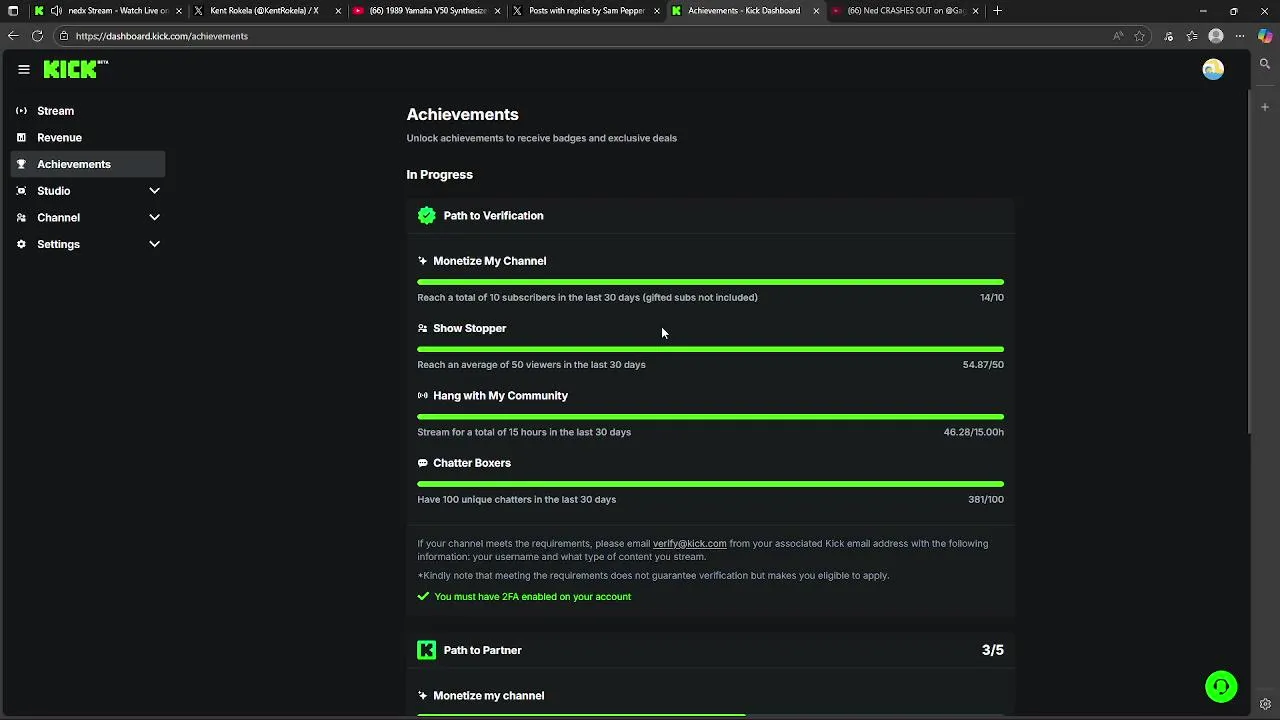Open the green support chat bubble
The width and height of the screenshot is (1280, 720).
(x=1221, y=687)
